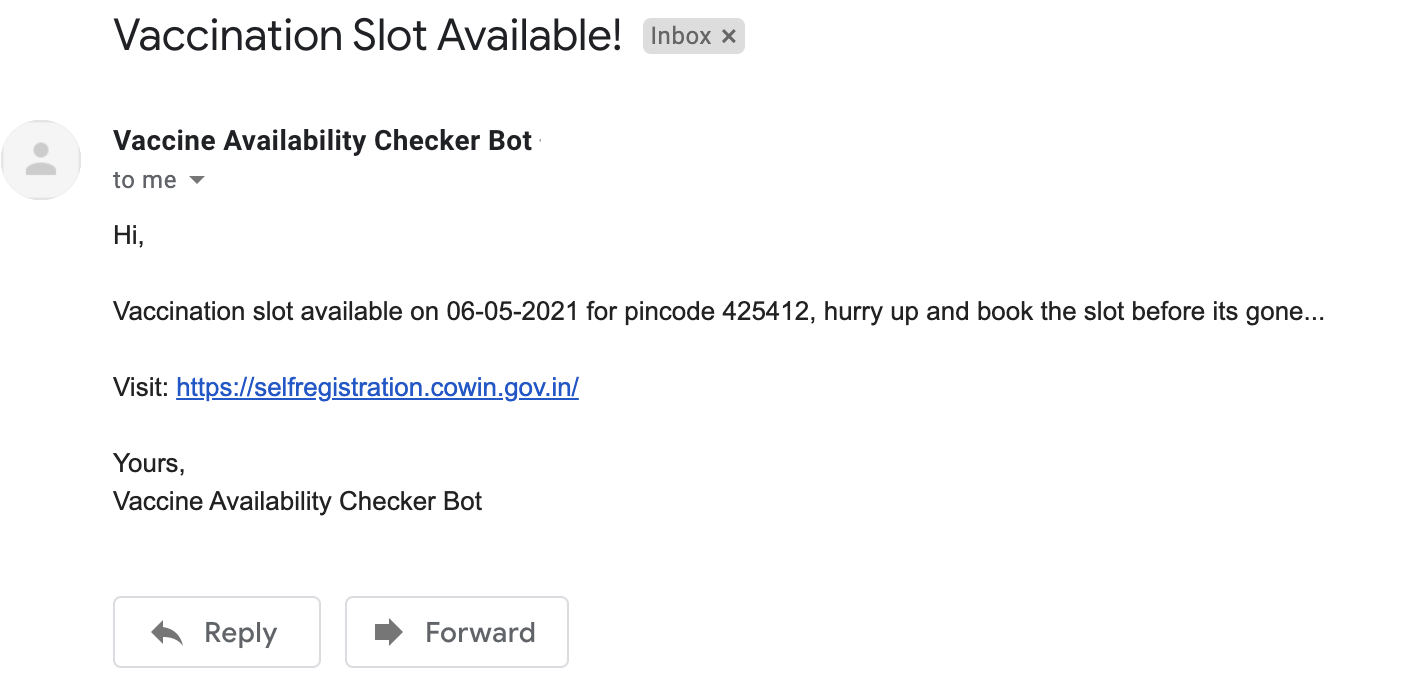The width and height of the screenshot is (1408, 700).
Task: Reply to this email
Action: coord(217,632)
